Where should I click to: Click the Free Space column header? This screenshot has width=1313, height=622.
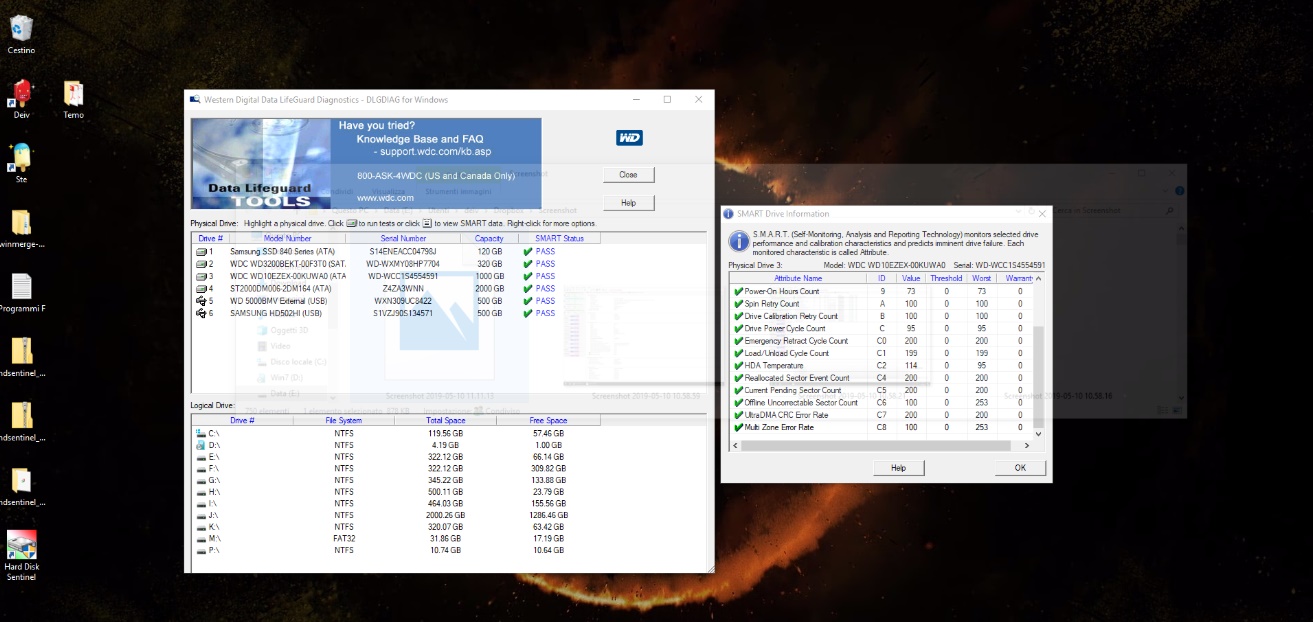click(548, 421)
